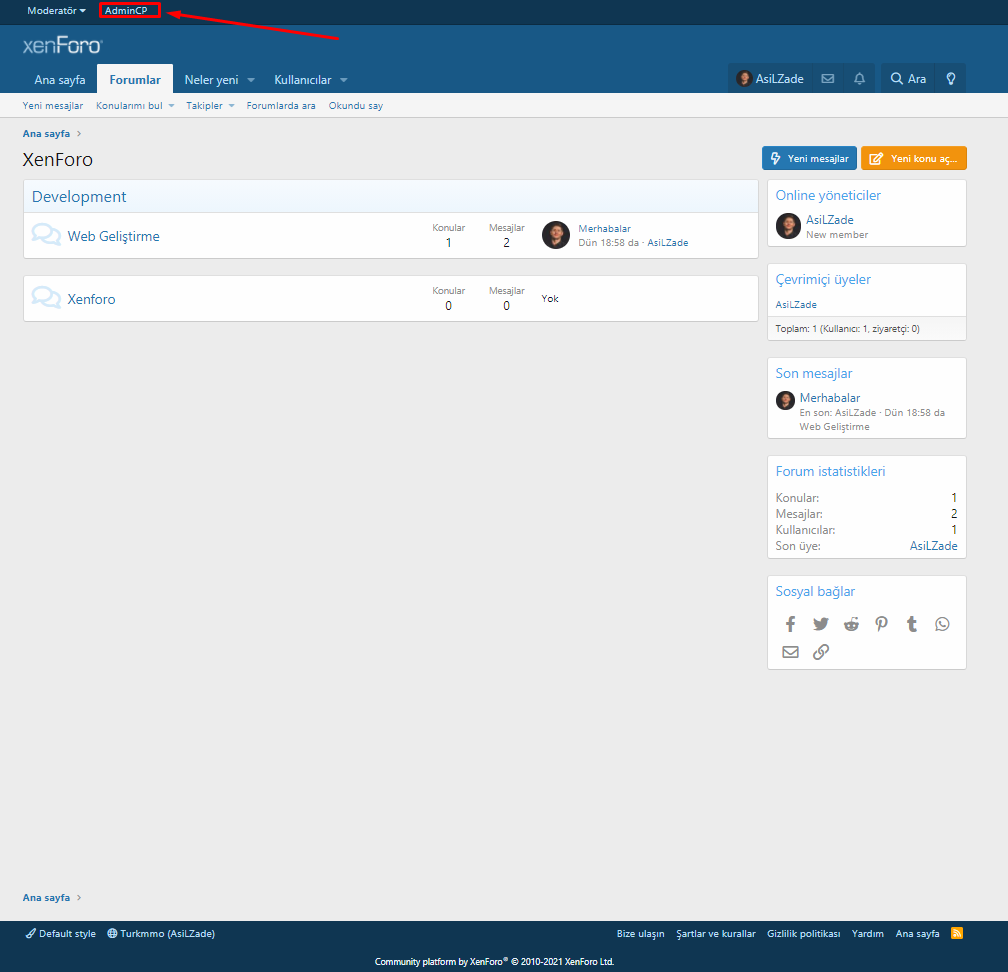The image size is (1008, 972).
Task: Open the Development category header
Action: (x=79, y=197)
